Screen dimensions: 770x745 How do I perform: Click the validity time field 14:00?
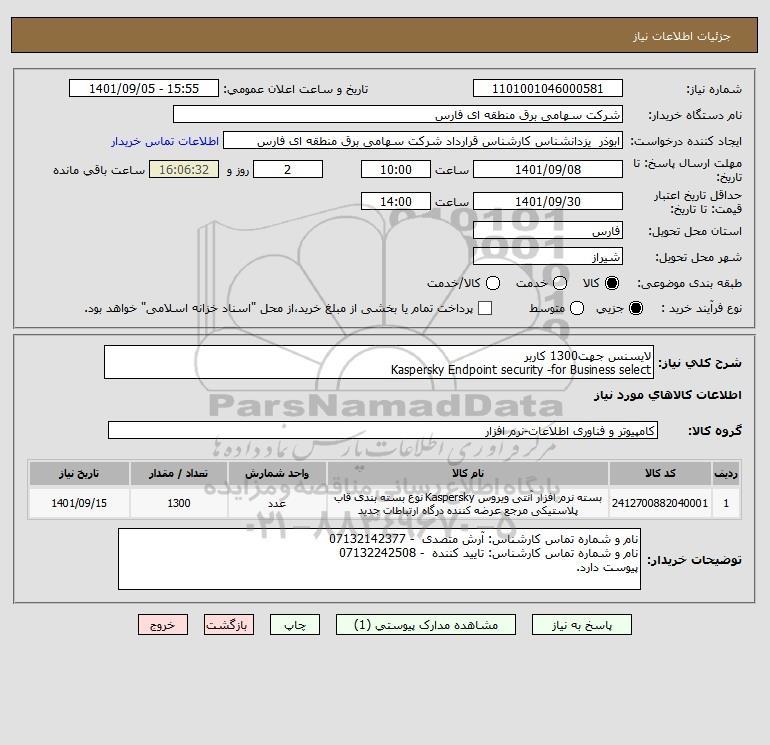396,201
